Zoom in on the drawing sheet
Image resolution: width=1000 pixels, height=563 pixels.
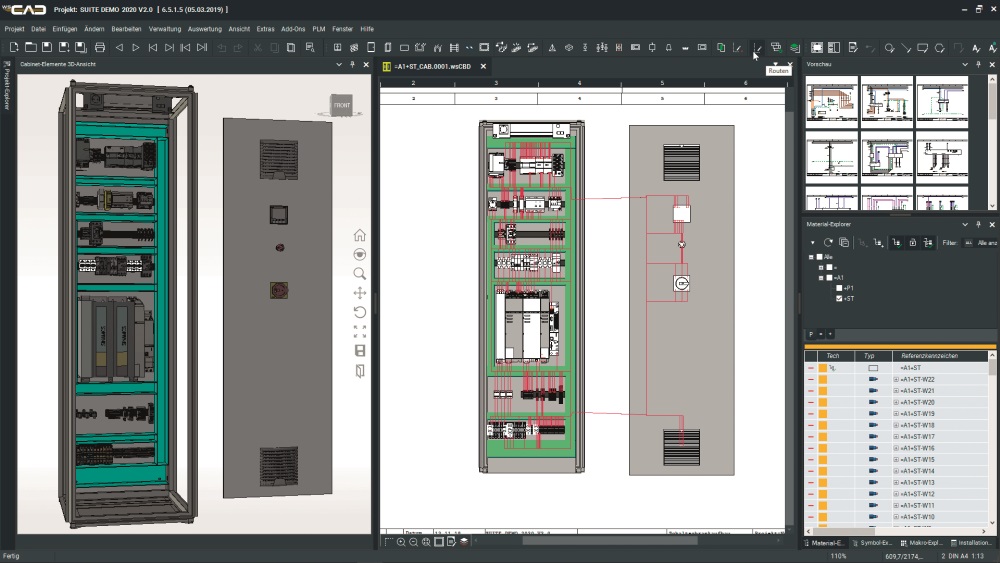coord(401,542)
